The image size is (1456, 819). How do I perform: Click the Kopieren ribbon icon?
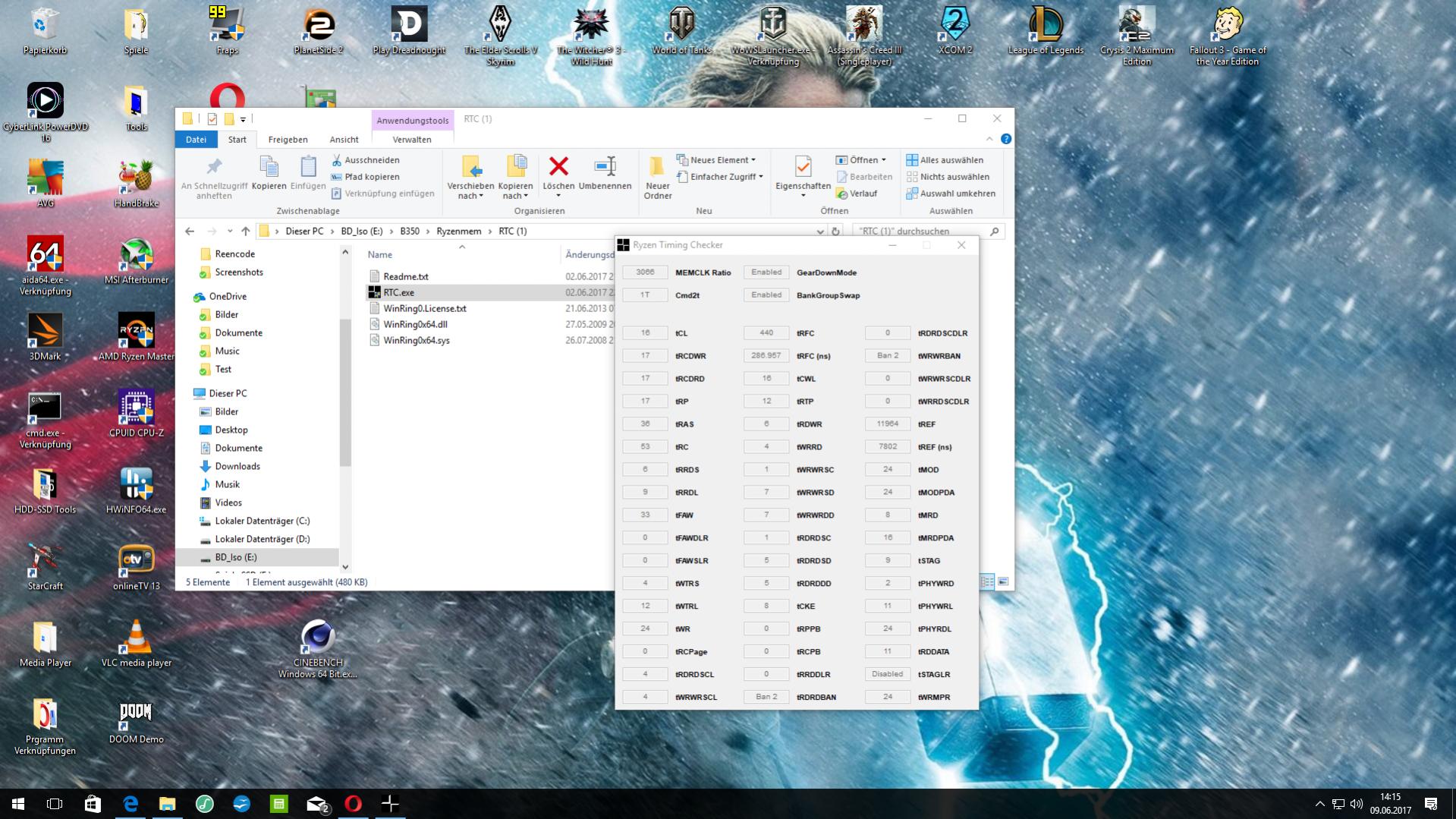269,173
